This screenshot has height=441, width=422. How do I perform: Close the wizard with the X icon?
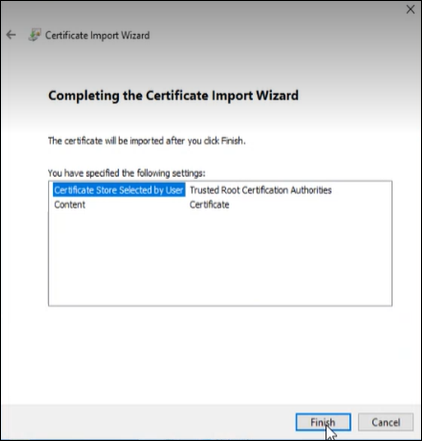tap(410, 9)
